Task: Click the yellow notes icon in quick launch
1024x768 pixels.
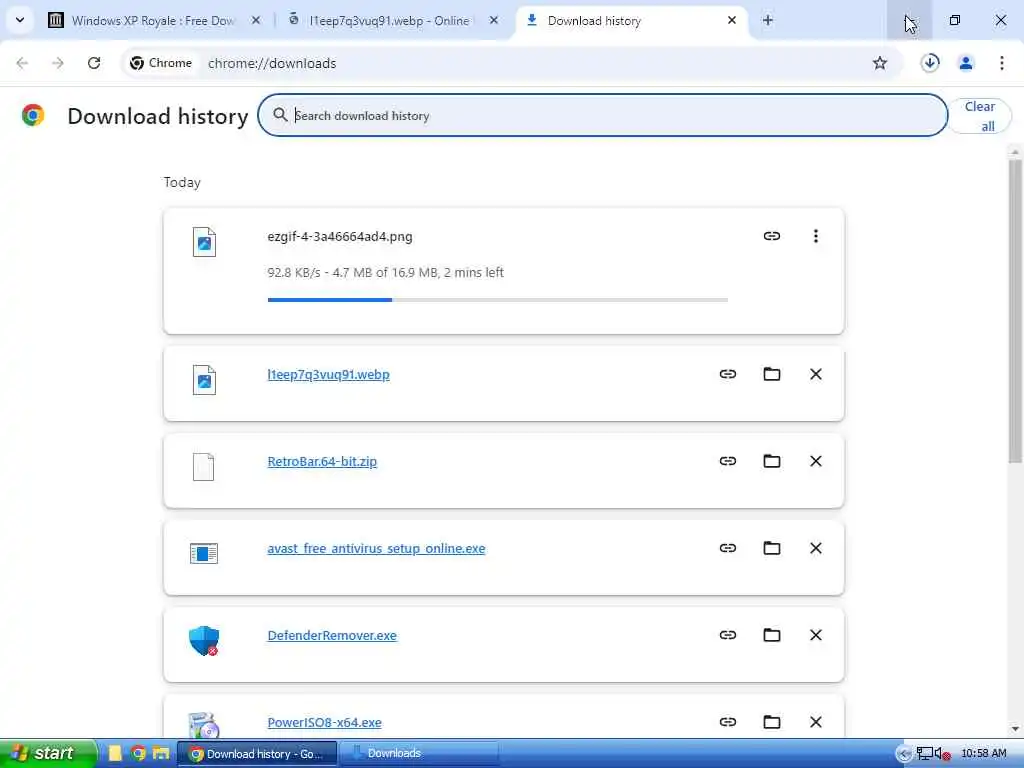Action: 116,753
